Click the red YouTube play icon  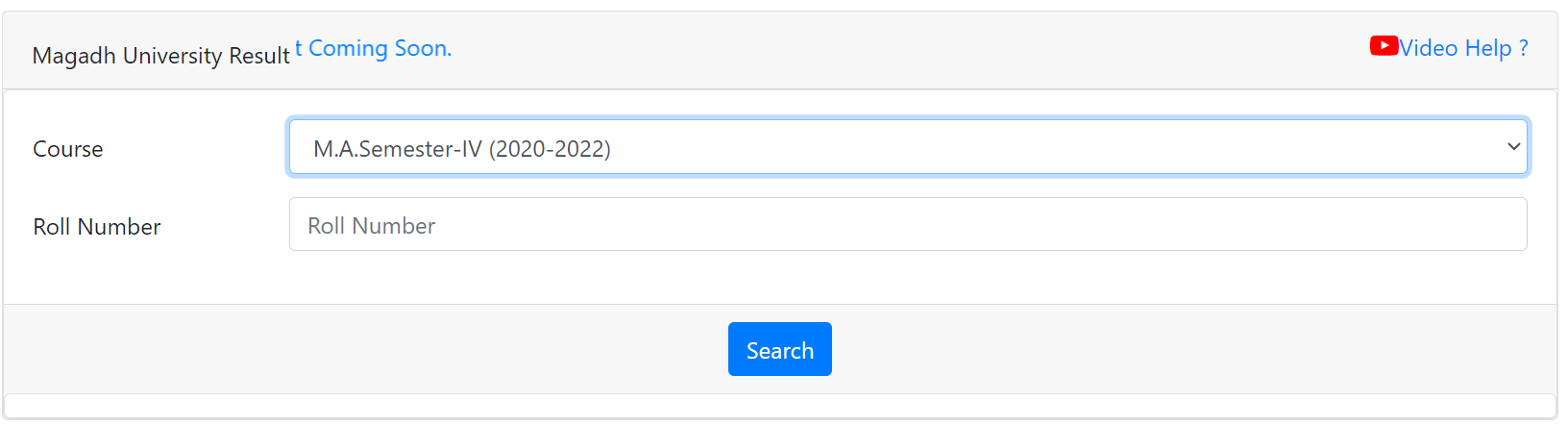(x=1384, y=46)
